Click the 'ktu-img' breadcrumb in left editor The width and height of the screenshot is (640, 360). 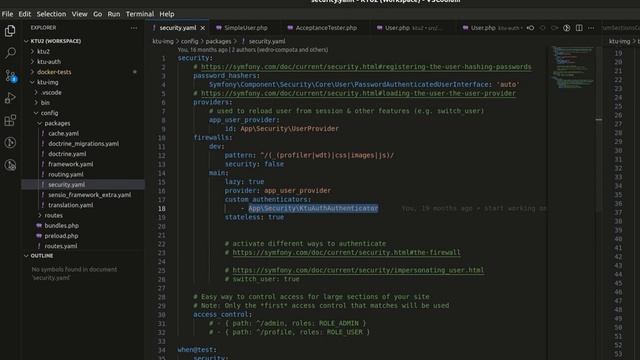163,41
